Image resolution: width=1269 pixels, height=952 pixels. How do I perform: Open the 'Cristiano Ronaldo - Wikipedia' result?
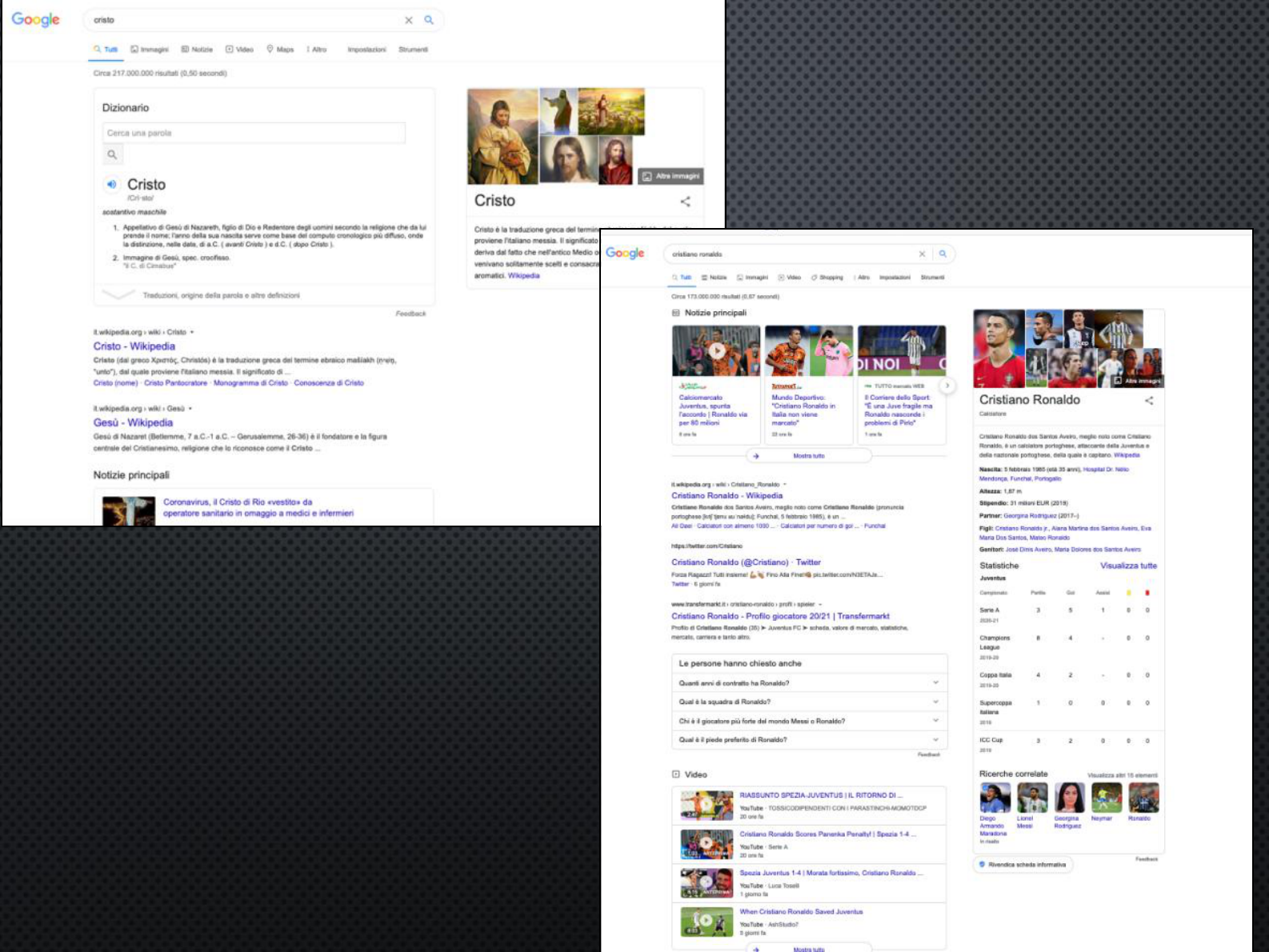(727, 496)
